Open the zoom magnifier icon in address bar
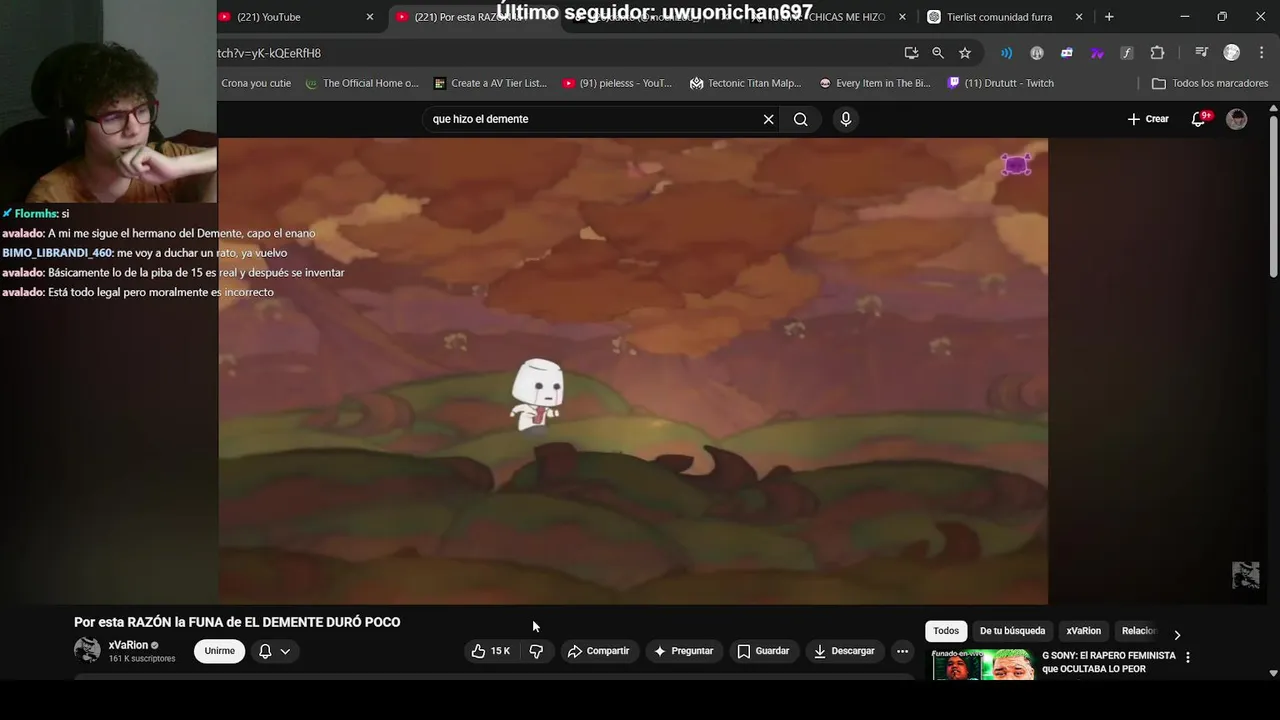 pos(938,53)
